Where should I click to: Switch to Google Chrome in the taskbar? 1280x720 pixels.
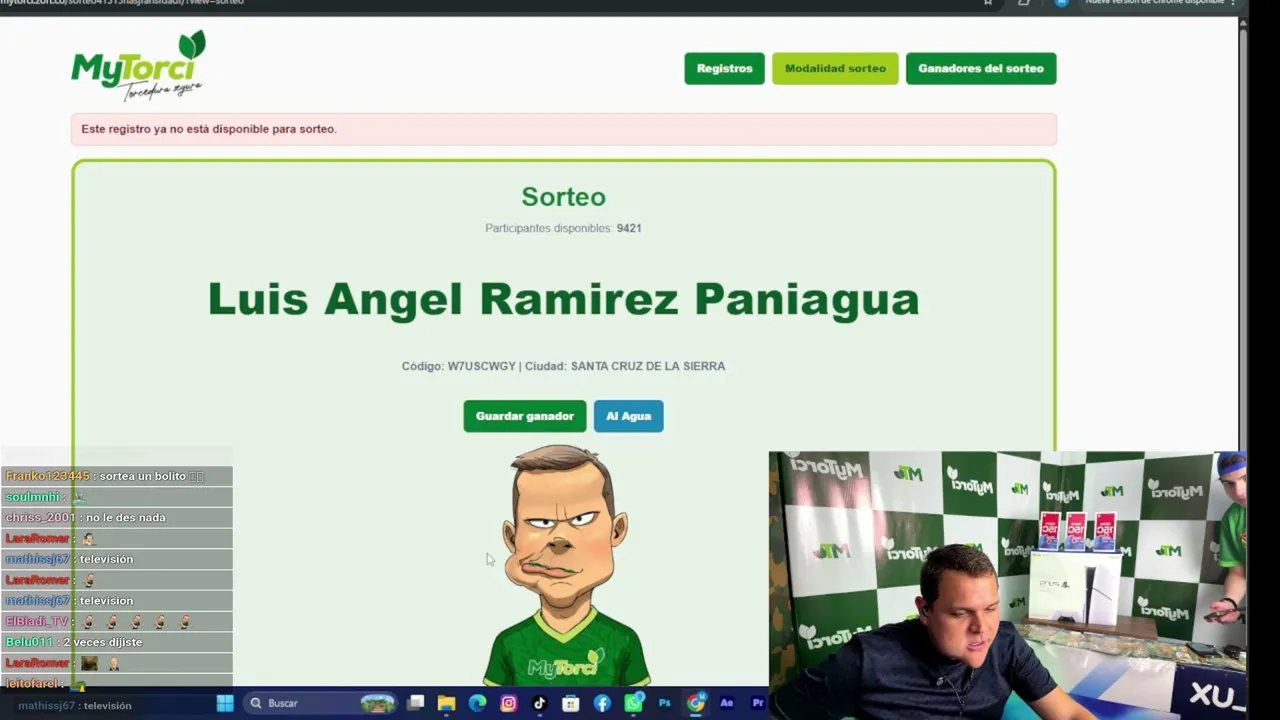click(695, 703)
